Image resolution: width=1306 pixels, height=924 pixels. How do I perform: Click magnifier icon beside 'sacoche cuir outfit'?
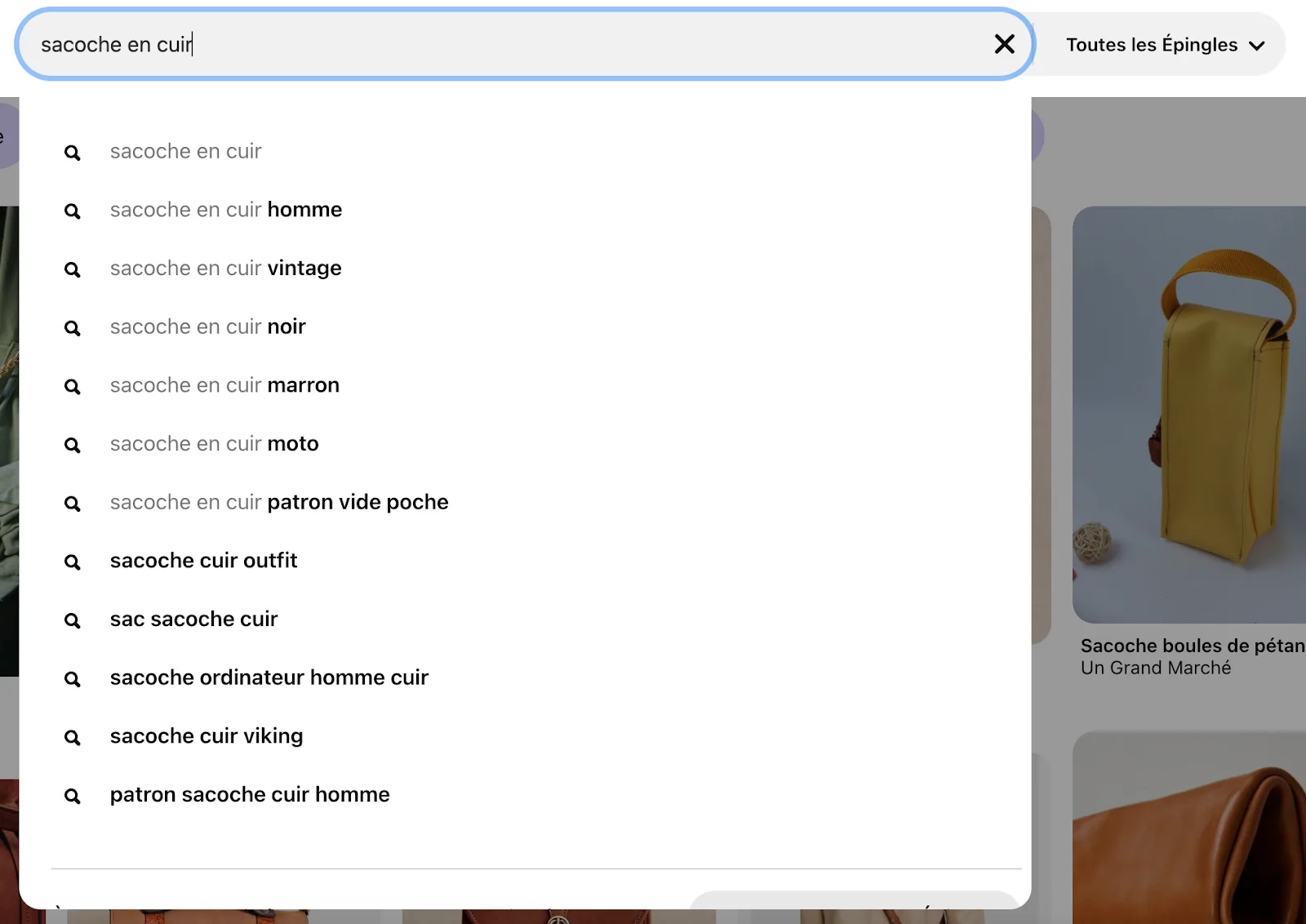[73, 562]
